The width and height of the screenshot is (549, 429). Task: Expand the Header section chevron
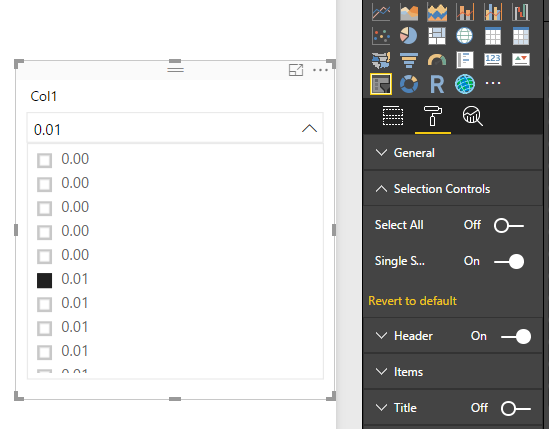381,335
